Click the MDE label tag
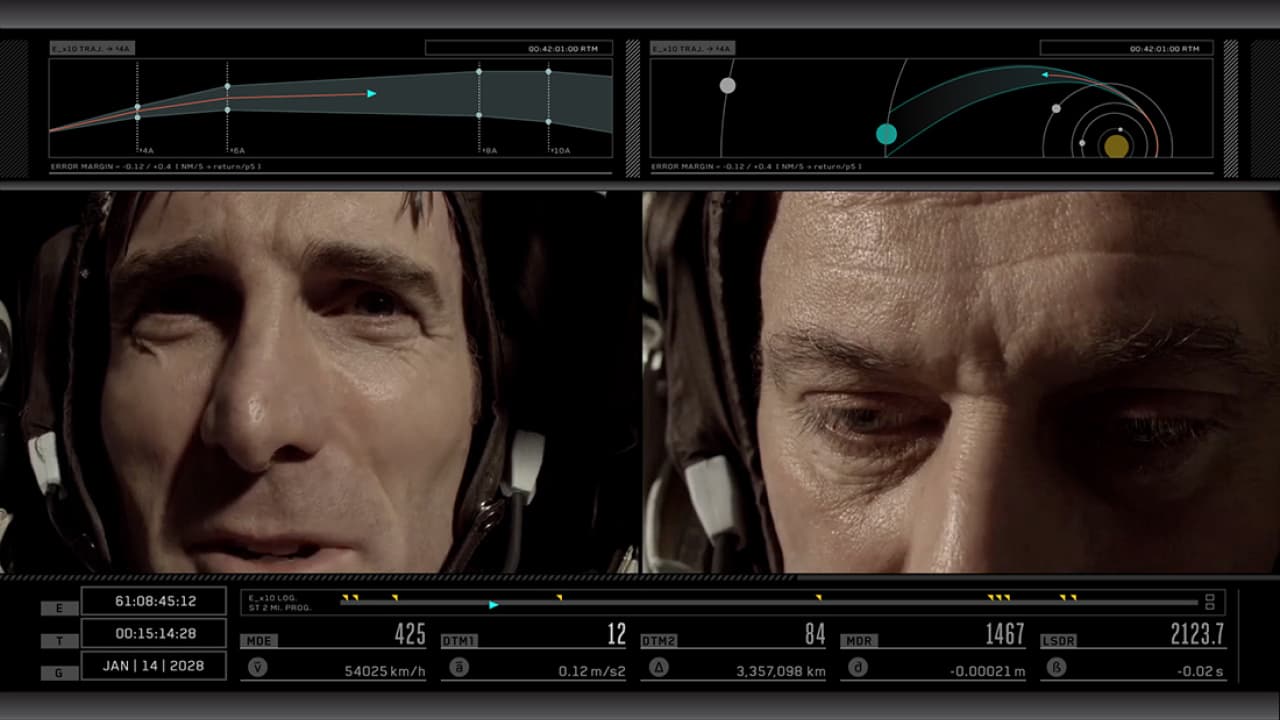The image size is (1280, 720). (259, 640)
